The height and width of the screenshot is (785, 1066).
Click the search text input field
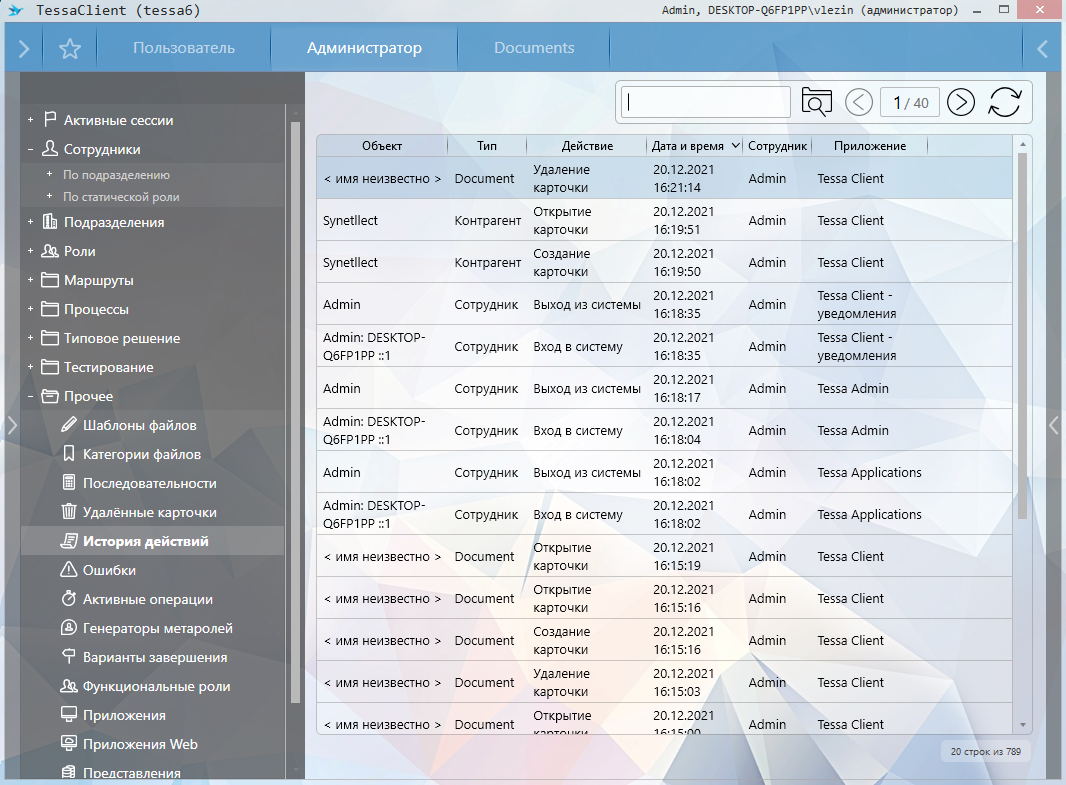point(706,102)
